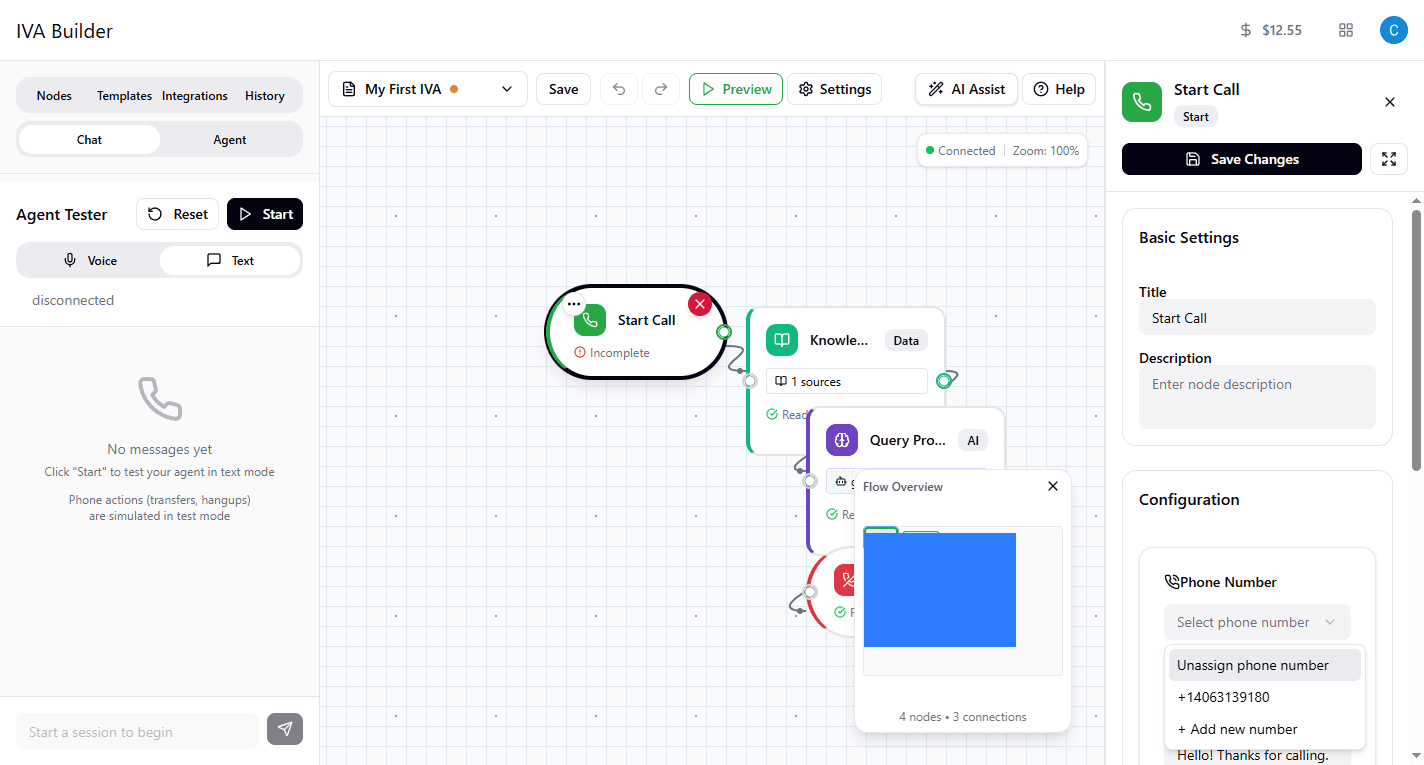Open three-dots menu on Start Call node
Image resolution: width=1424 pixels, height=765 pixels.
[574, 304]
